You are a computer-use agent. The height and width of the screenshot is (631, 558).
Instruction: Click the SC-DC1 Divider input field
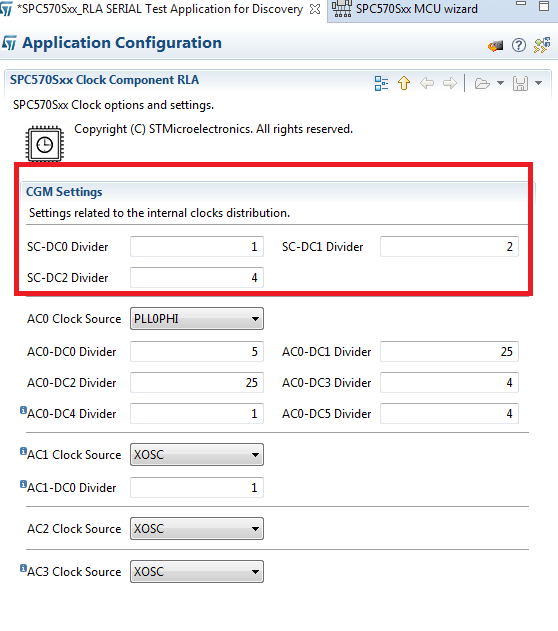coord(449,246)
